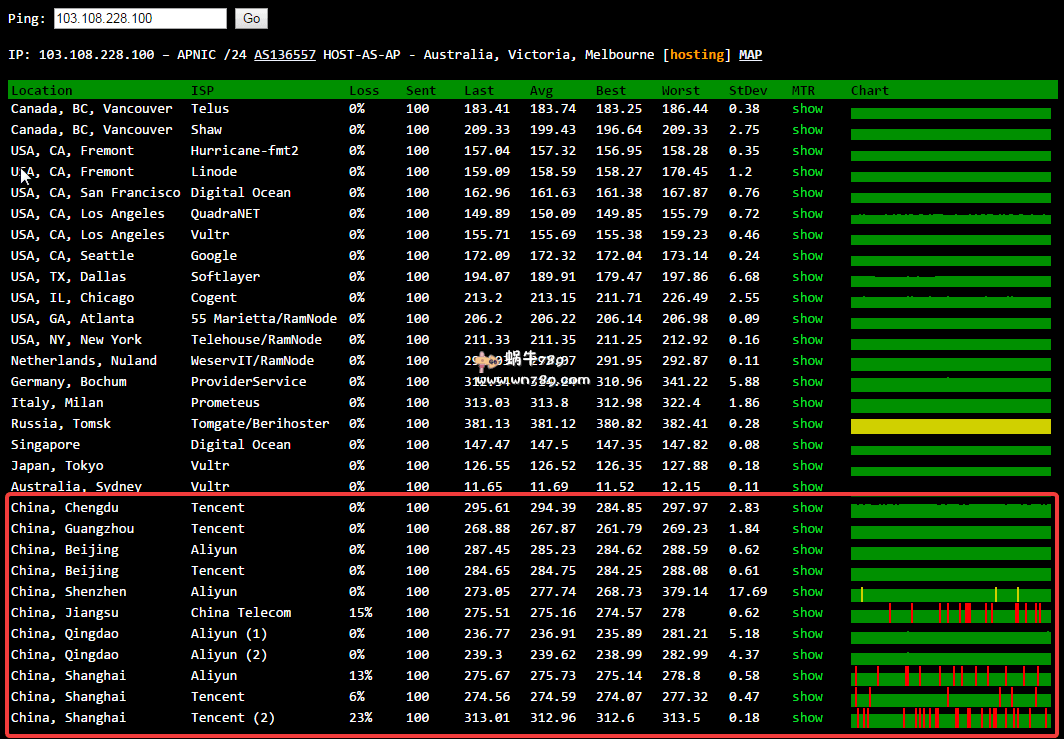Click the Ping IP address input field
Image resolution: width=1064 pixels, height=739 pixels.
pyautogui.click(x=139, y=18)
